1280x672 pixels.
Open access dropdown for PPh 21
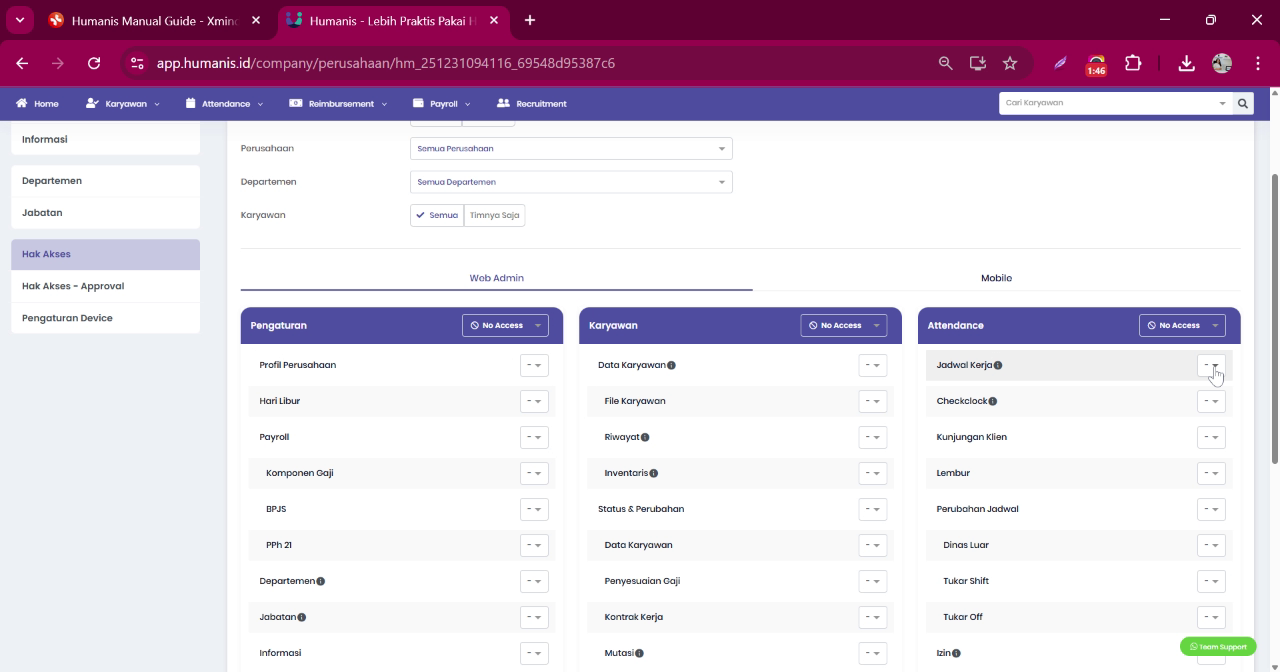(534, 545)
